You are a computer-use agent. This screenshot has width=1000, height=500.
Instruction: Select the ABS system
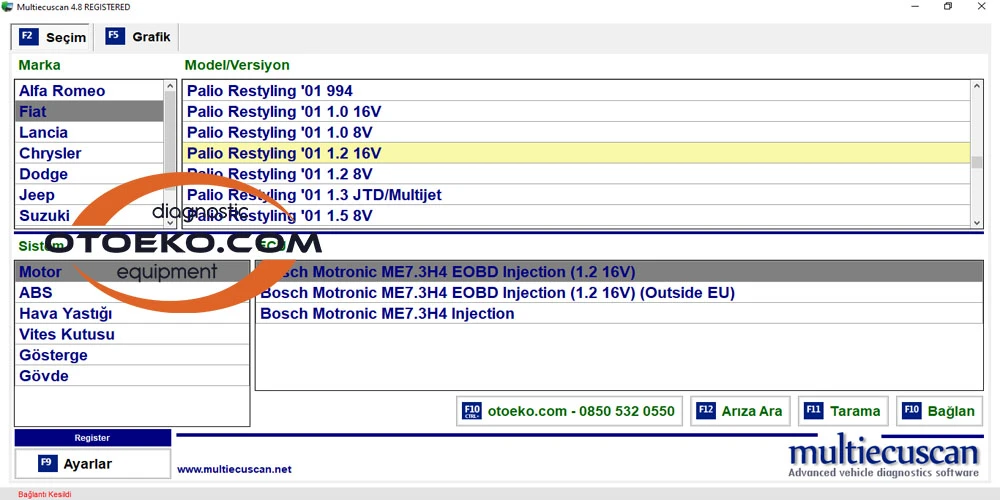pos(132,293)
